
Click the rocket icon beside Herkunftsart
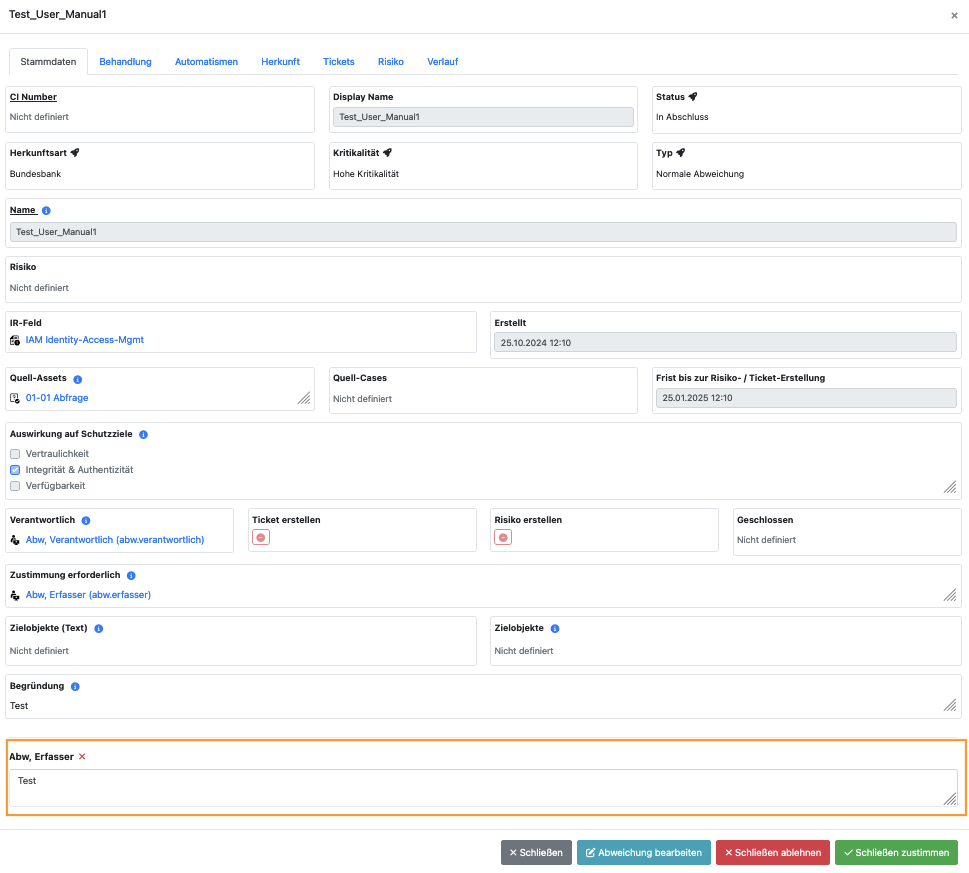(x=75, y=153)
